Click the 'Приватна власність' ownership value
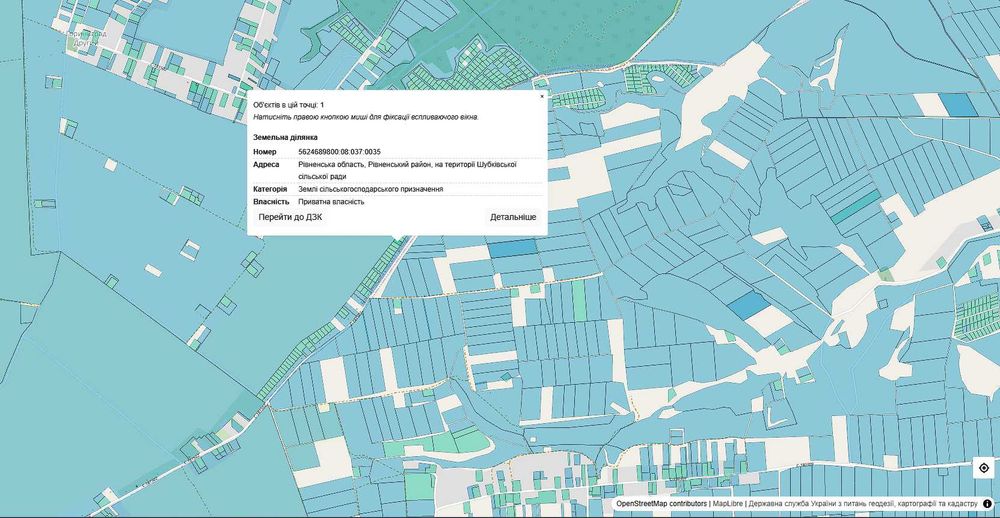This screenshot has height=518, width=1000. click(331, 202)
